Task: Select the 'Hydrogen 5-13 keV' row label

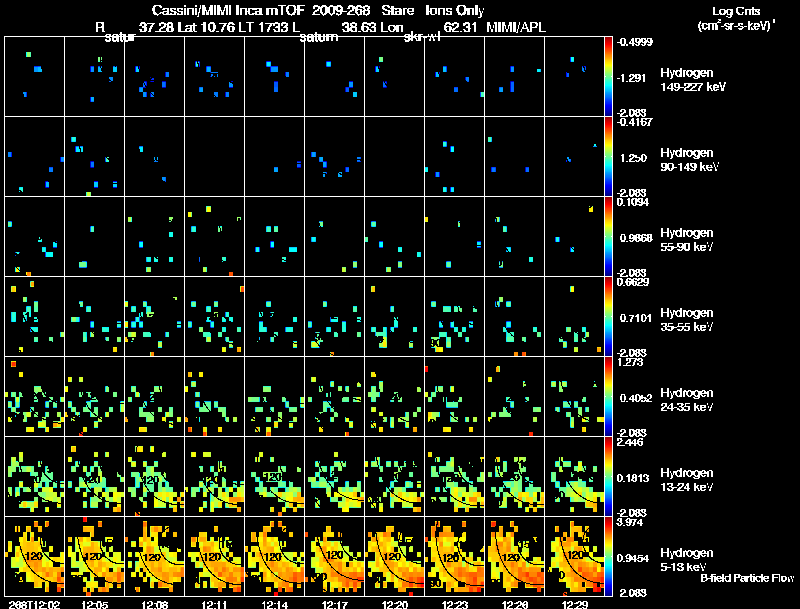Action: [x=687, y=560]
